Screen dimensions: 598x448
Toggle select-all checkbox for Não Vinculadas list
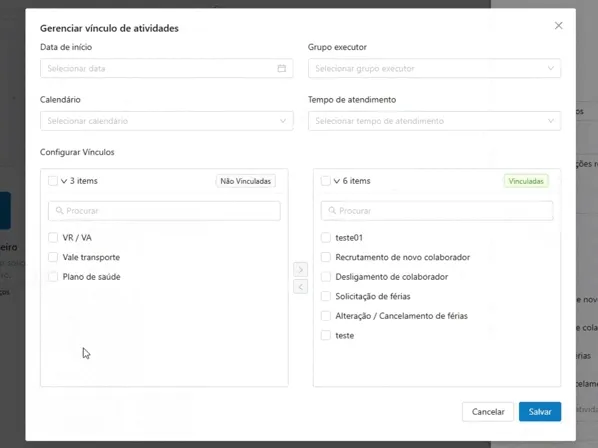click(53, 181)
